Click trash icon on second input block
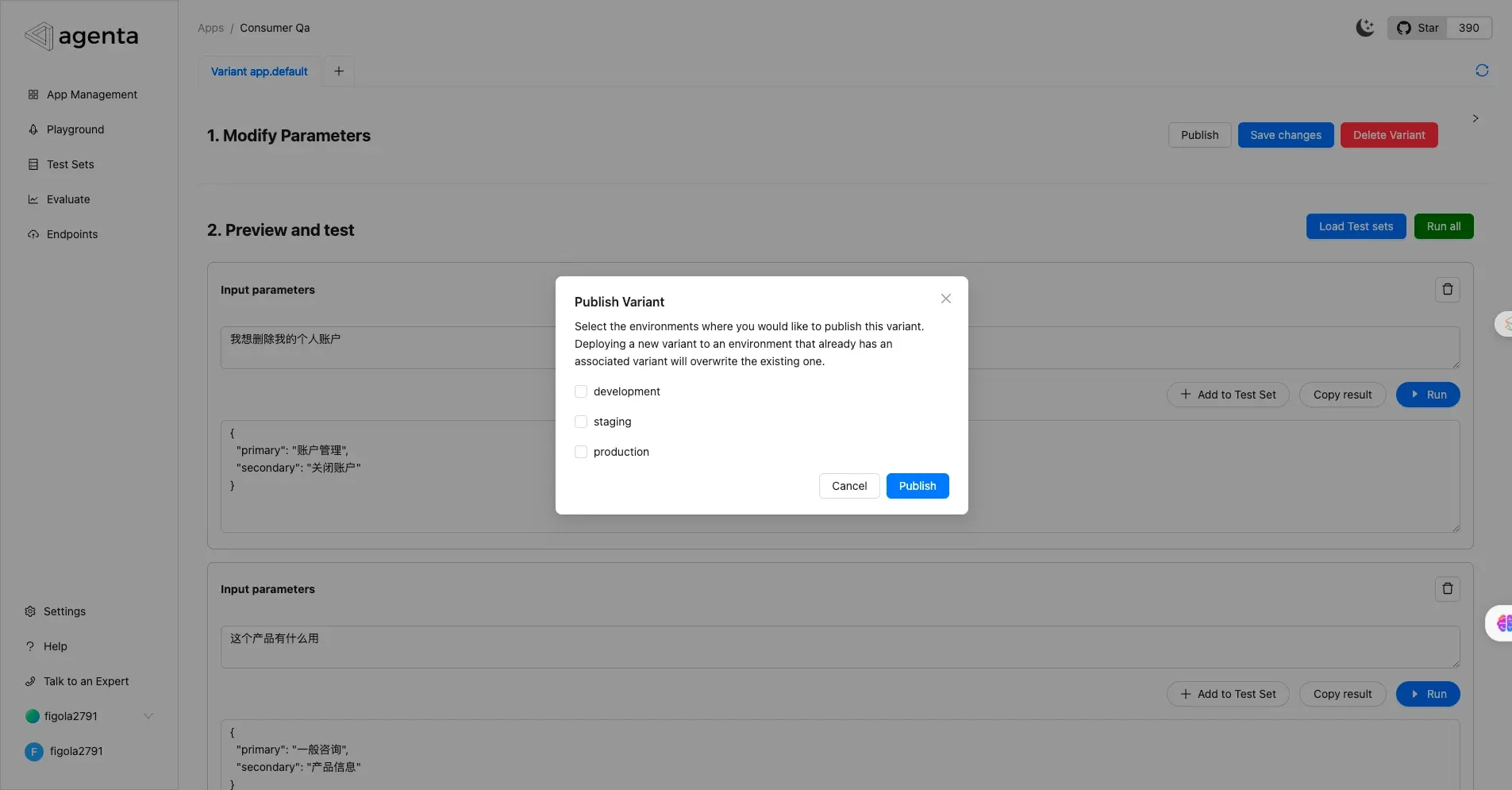Screen dimensions: 1512x790 (x=1447, y=589)
